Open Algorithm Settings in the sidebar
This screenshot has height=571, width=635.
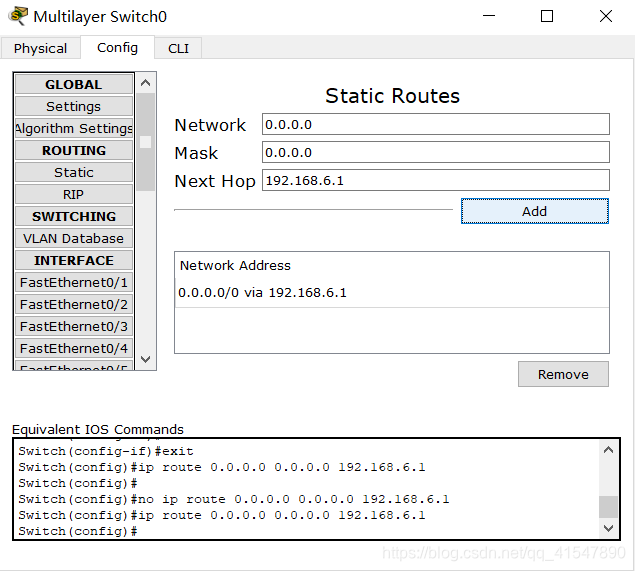click(74, 128)
